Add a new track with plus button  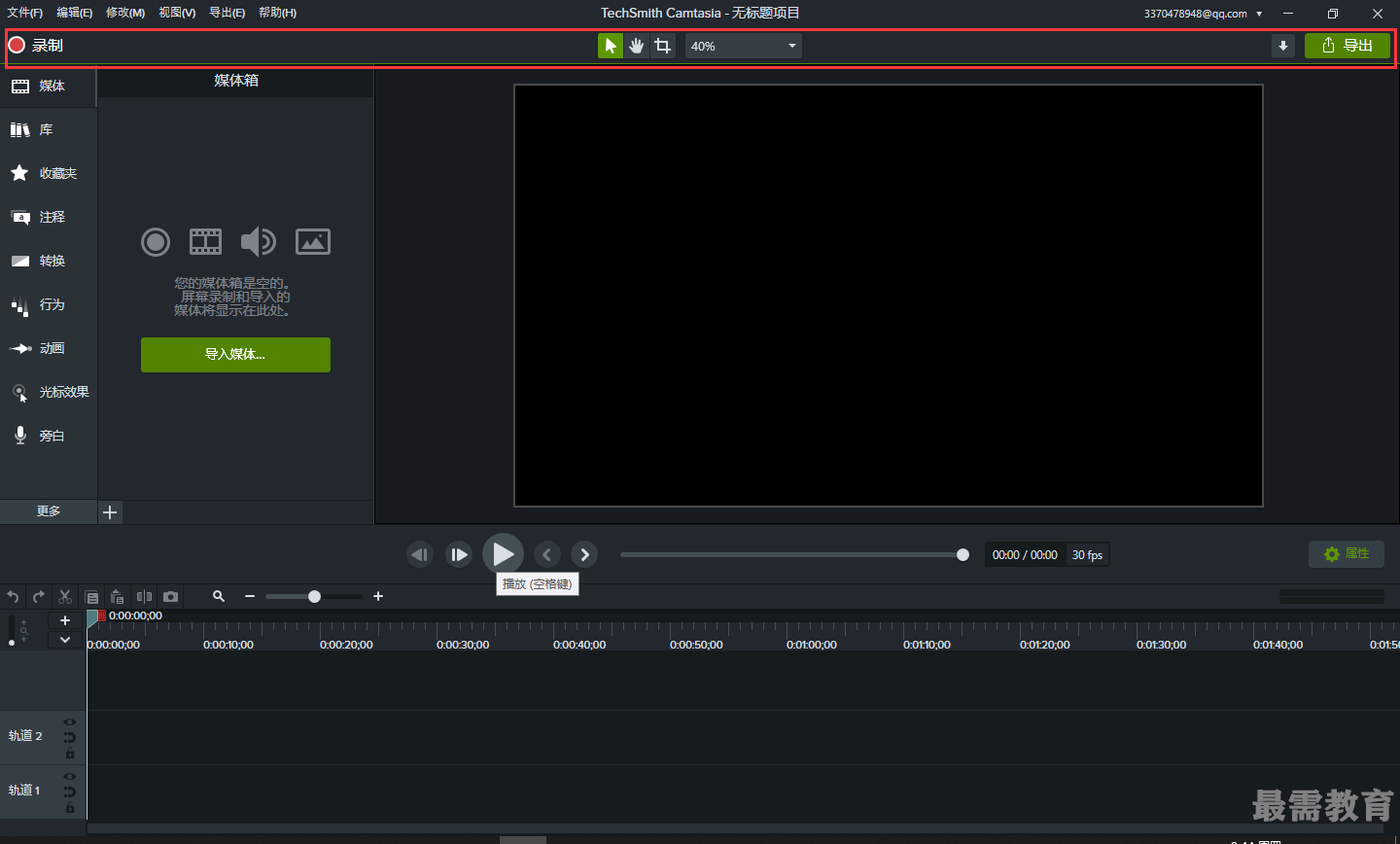[65, 620]
